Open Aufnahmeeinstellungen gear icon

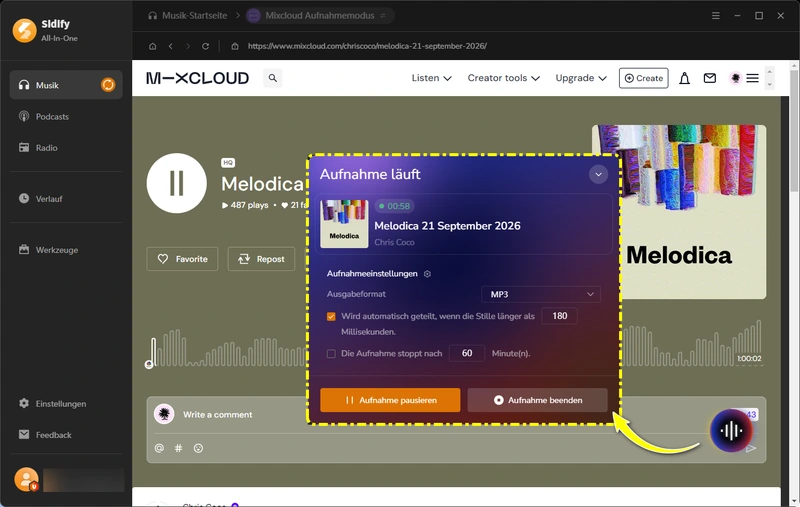428,274
